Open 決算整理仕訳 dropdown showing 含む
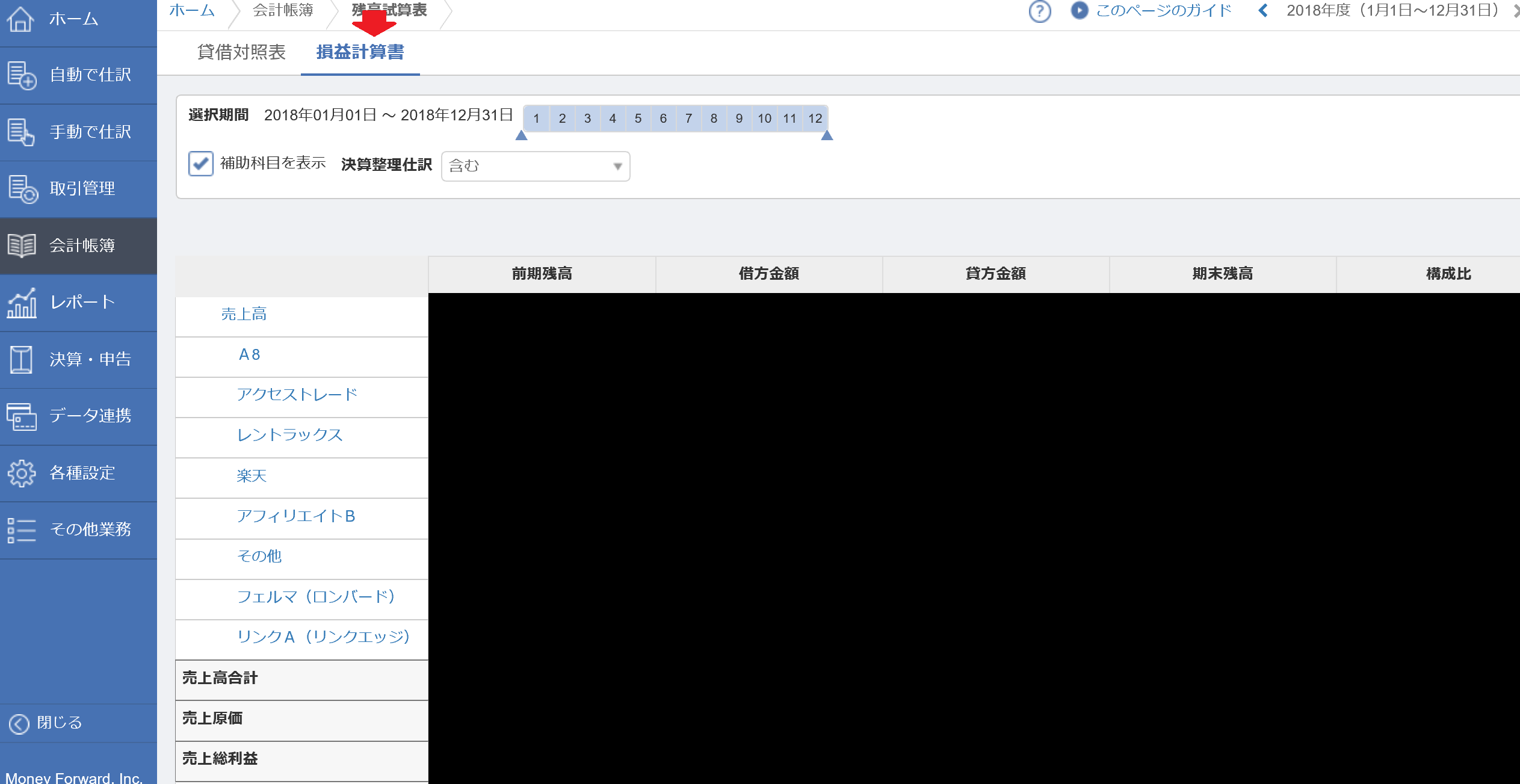1520x784 pixels. point(536,166)
